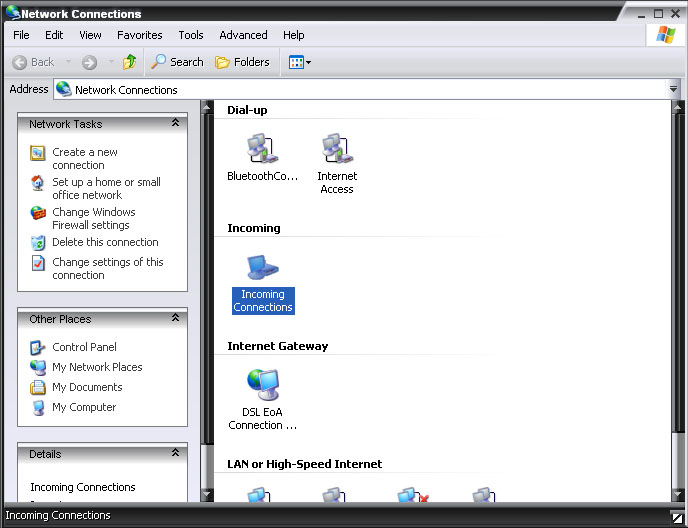Click the left task pane scroll down arrow
This screenshot has height=528, width=688.
(x=207, y=495)
